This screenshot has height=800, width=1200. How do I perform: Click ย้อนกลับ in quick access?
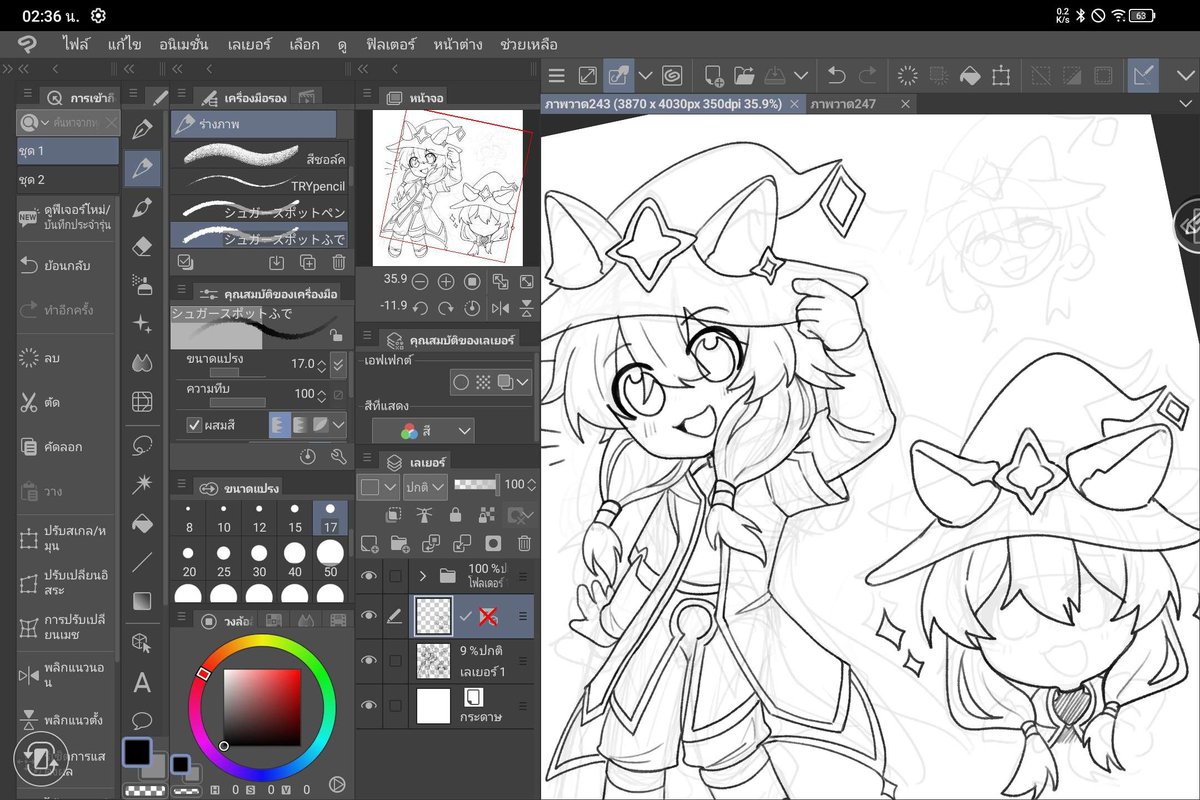pos(66,265)
